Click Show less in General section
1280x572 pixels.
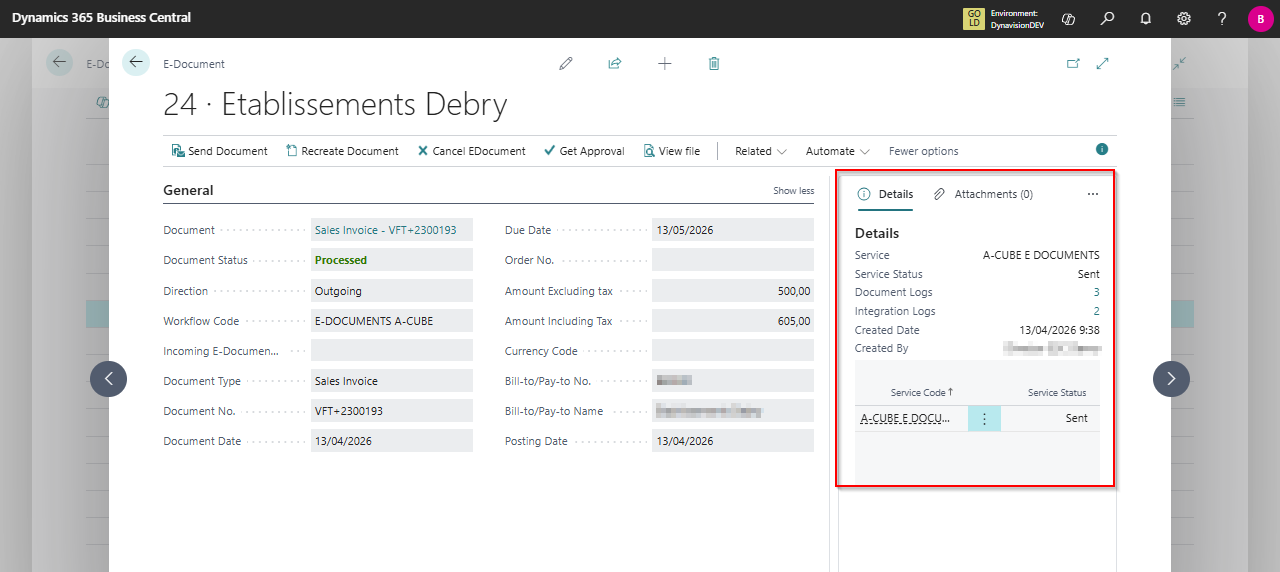click(793, 191)
